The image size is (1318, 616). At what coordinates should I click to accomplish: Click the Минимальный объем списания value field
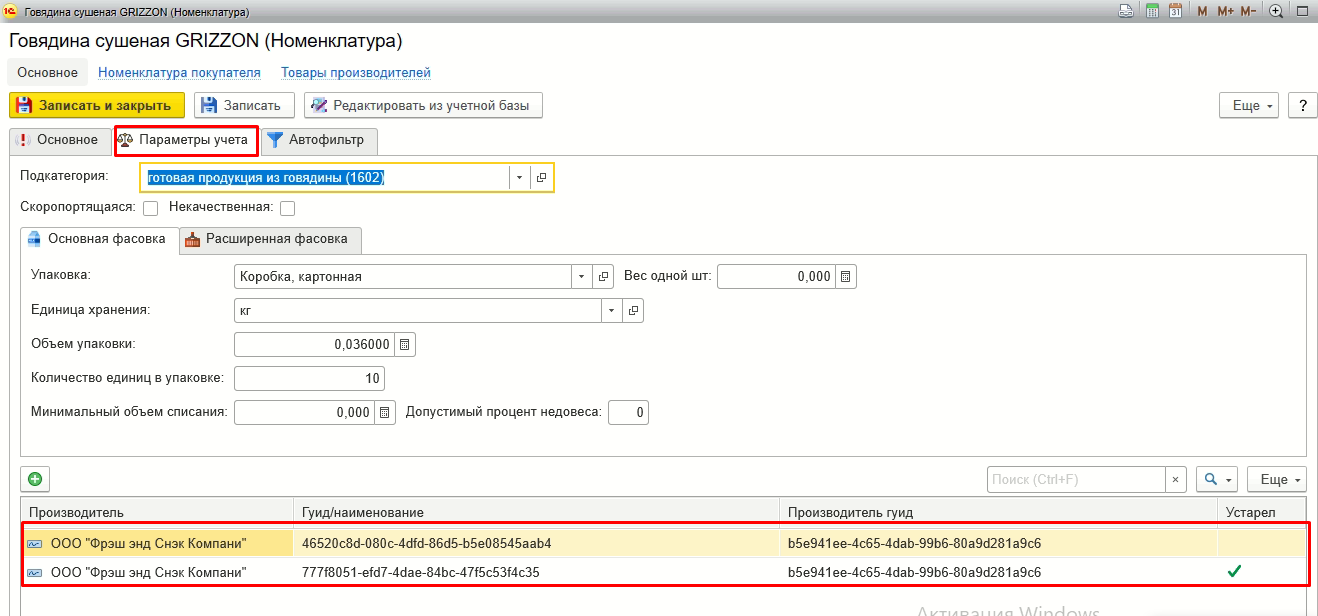coord(304,412)
